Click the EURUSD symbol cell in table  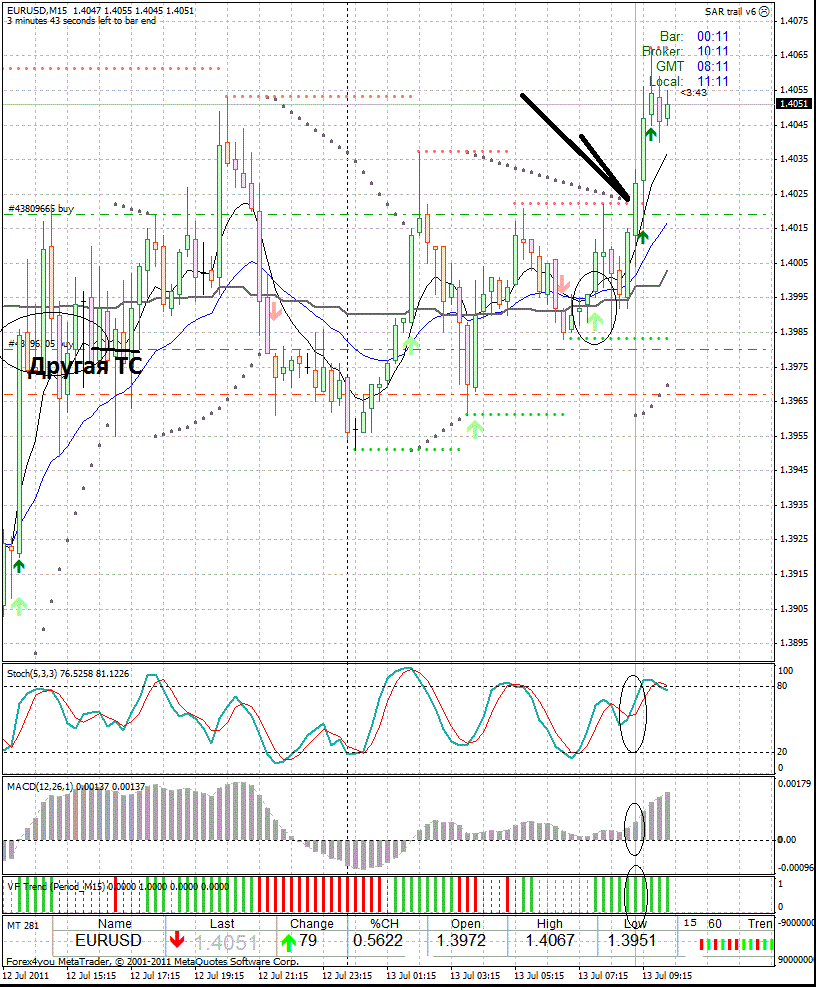pos(108,940)
